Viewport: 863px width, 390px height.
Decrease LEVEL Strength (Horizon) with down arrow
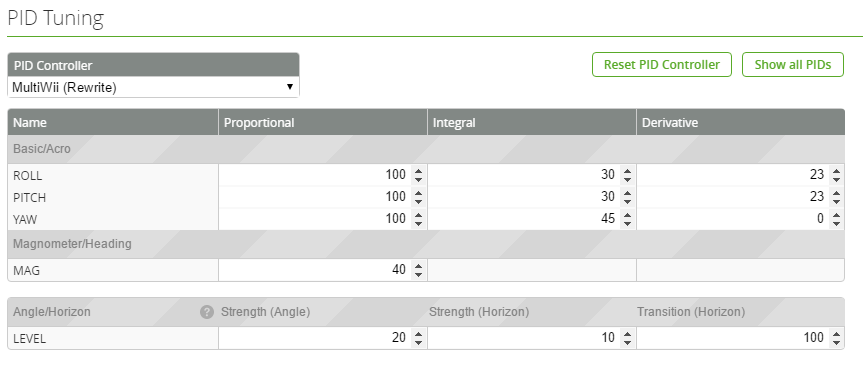627,342
